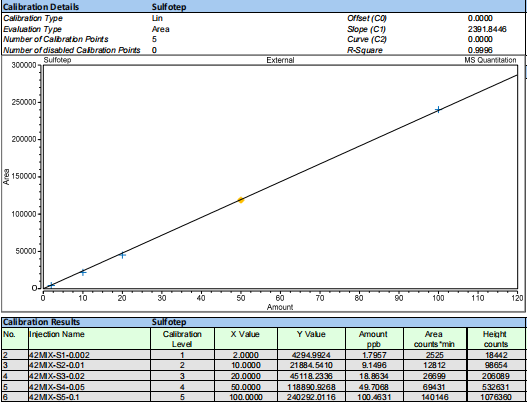The width and height of the screenshot is (528, 403).
Task: Select injection 42MIX-S3-0.02 row
Action: point(263,376)
